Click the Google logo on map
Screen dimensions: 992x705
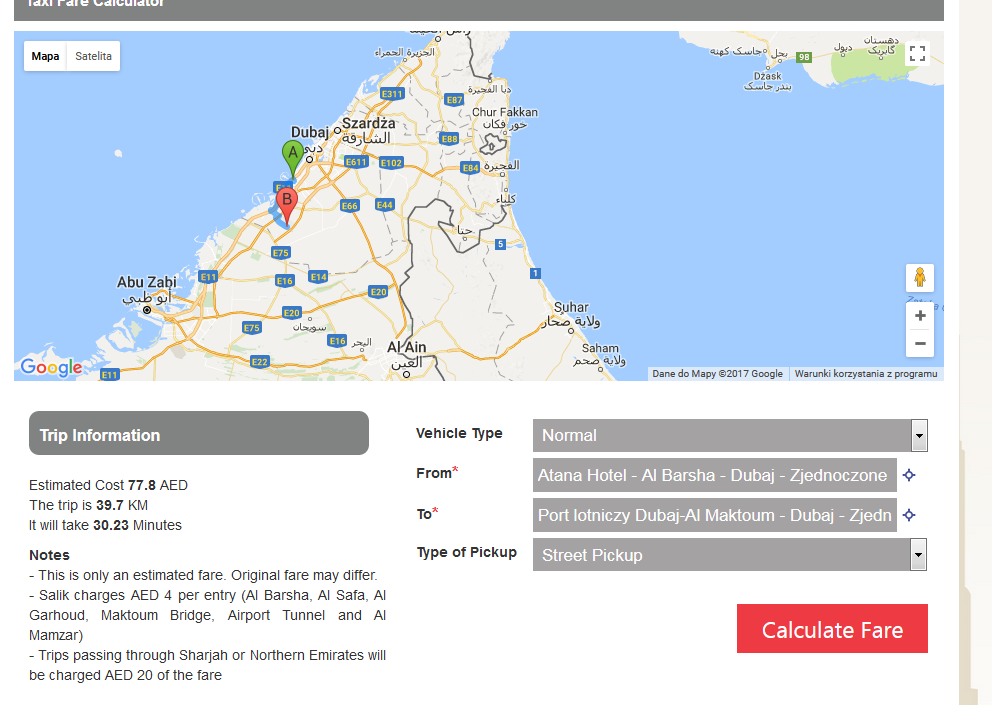pyautogui.click(x=51, y=367)
